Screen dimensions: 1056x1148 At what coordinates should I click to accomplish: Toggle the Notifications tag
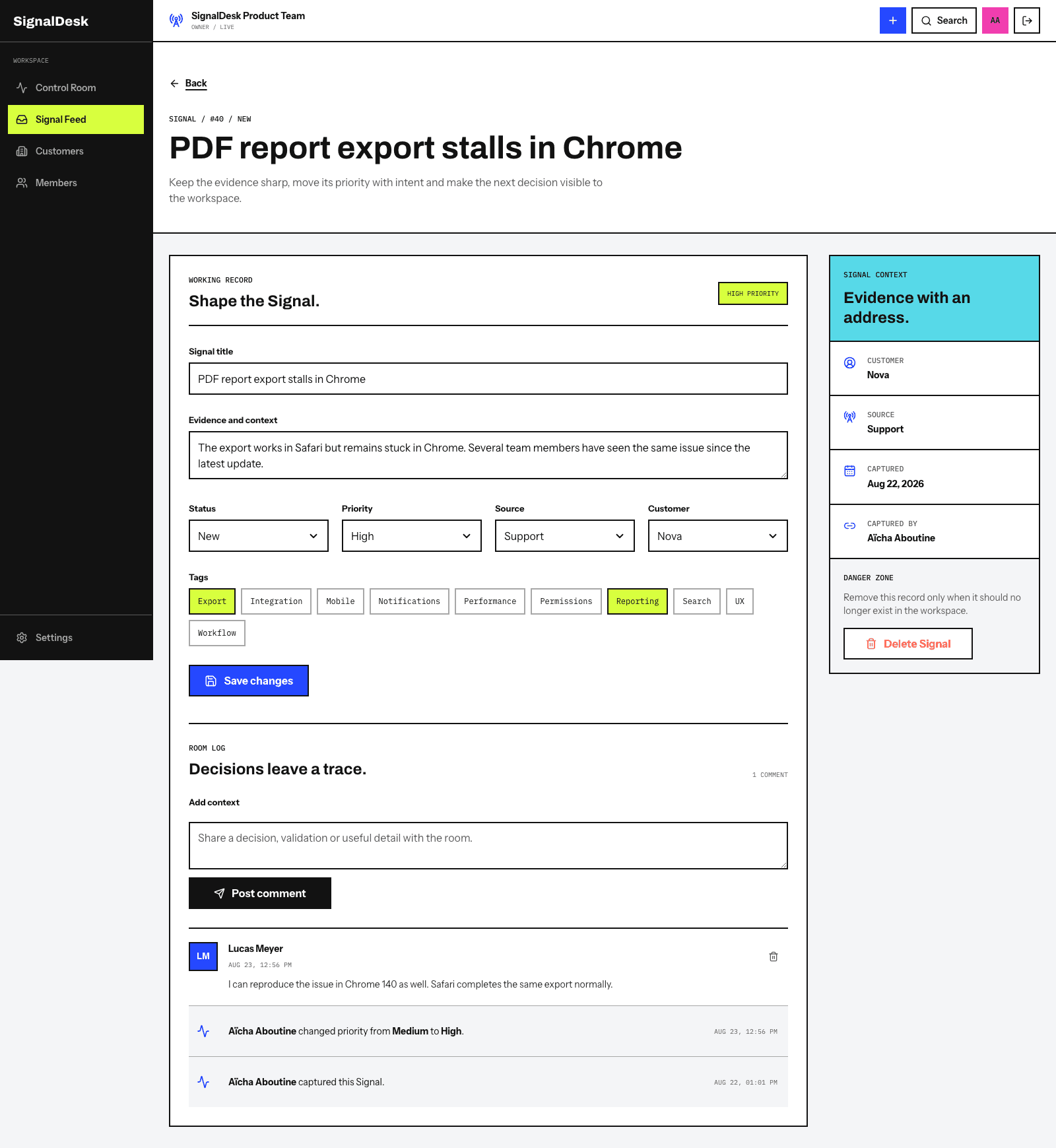pos(409,601)
